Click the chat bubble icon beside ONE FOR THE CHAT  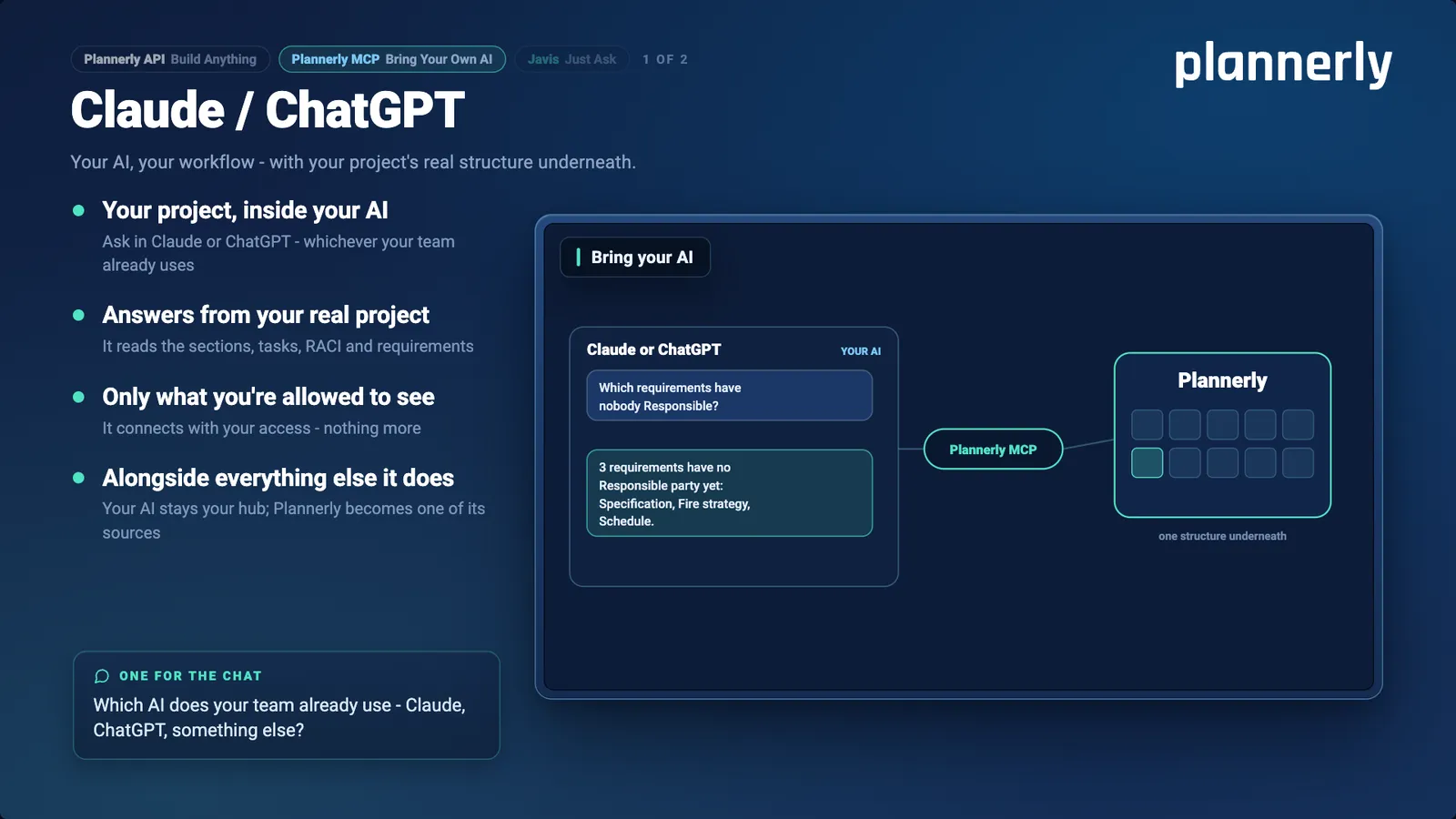click(102, 676)
